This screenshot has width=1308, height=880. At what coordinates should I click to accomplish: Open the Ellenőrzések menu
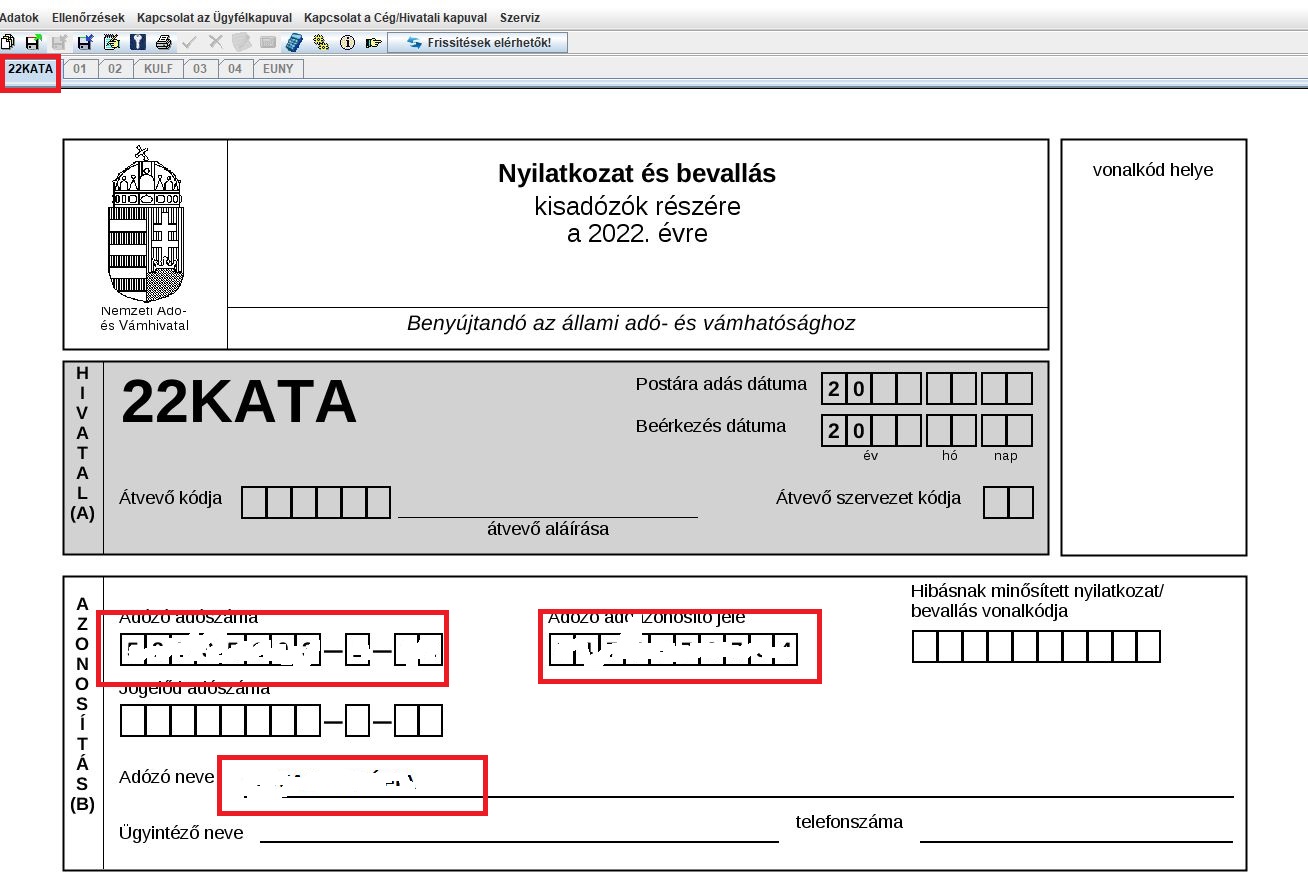point(88,18)
